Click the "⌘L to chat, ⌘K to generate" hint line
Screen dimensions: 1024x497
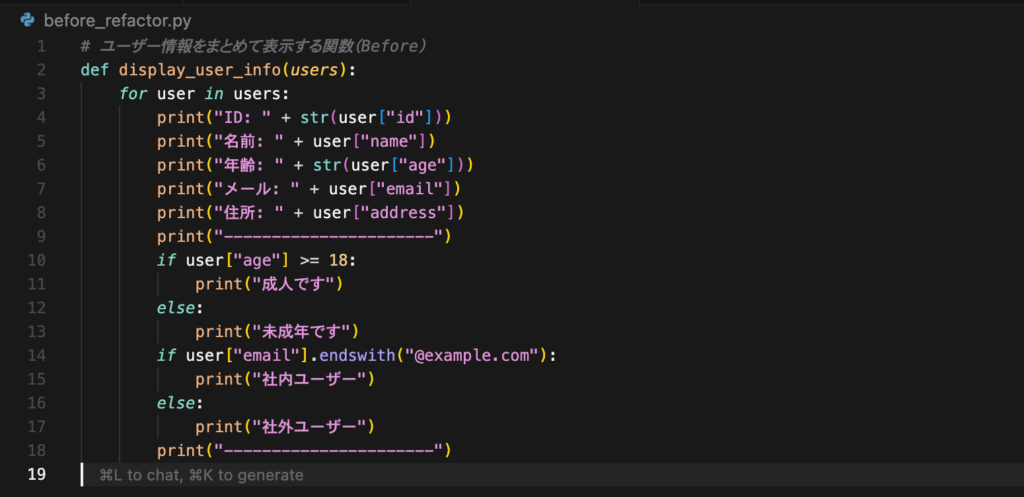[201, 475]
